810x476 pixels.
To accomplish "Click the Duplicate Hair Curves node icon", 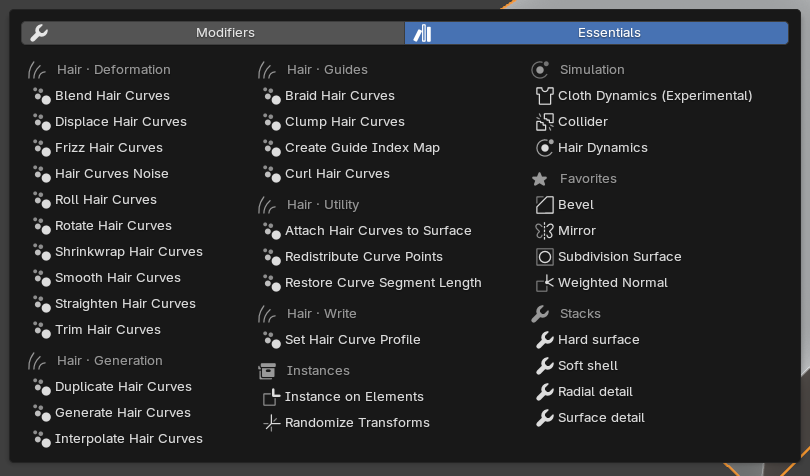I will (x=42, y=387).
